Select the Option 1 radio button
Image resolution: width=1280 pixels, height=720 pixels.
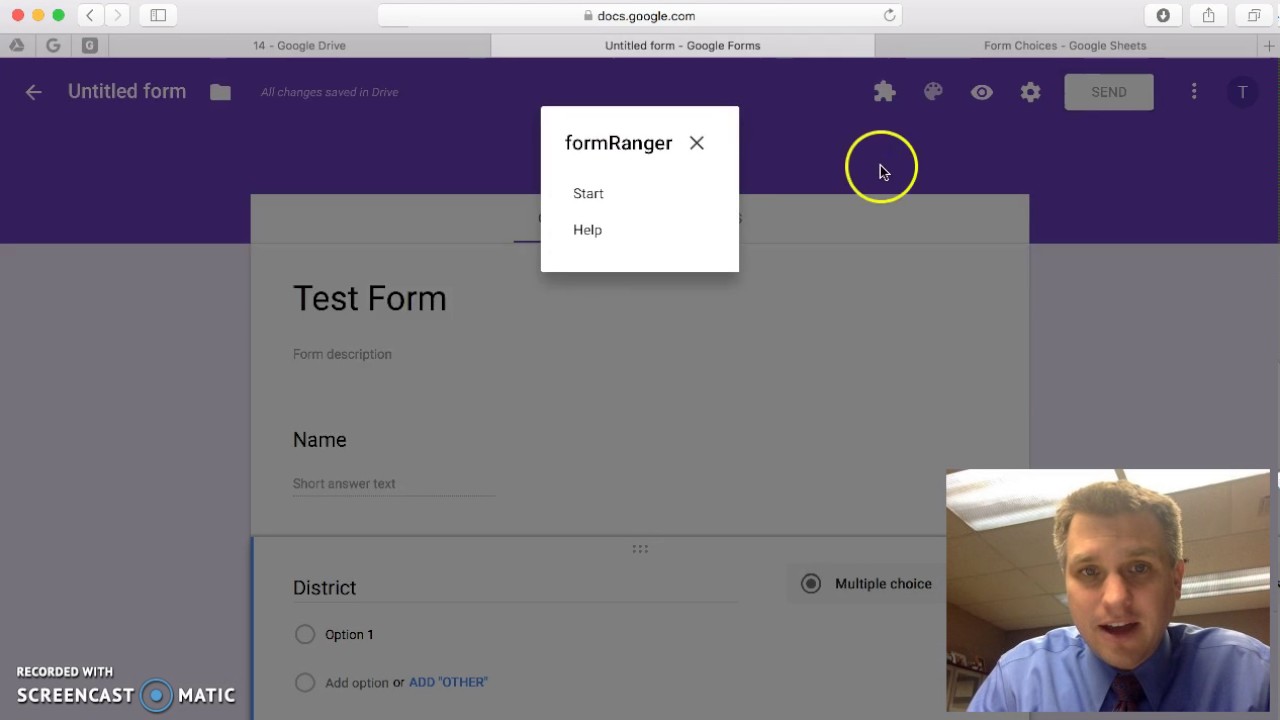click(305, 634)
